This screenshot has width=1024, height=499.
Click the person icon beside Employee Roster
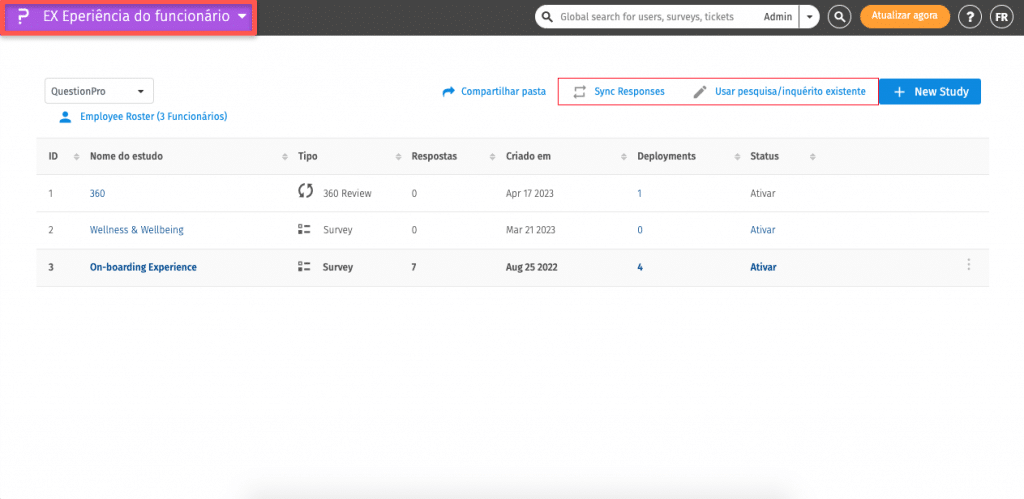click(x=65, y=117)
